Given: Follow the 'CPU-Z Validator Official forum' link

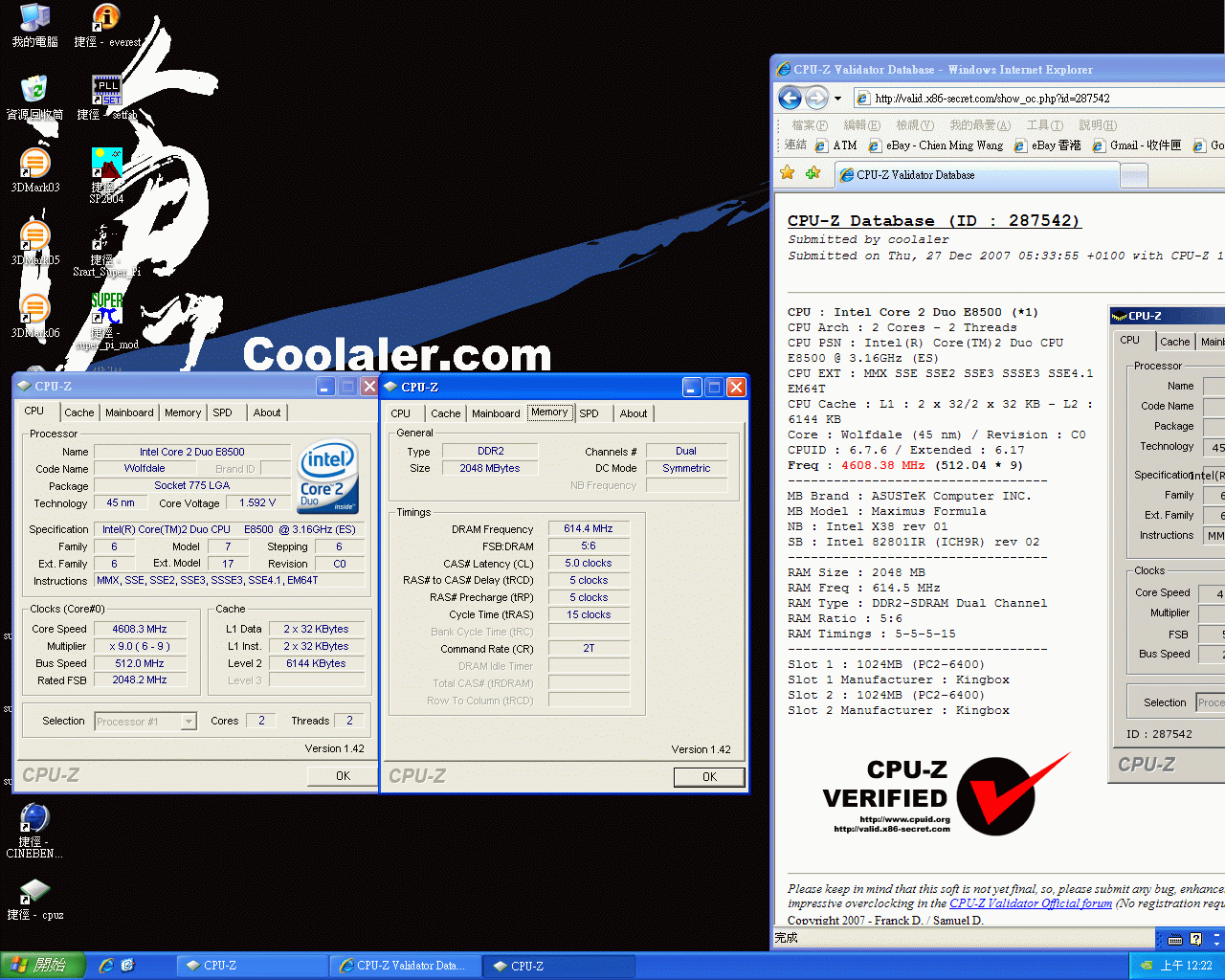Looking at the screenshot, I should point(1031,903).
